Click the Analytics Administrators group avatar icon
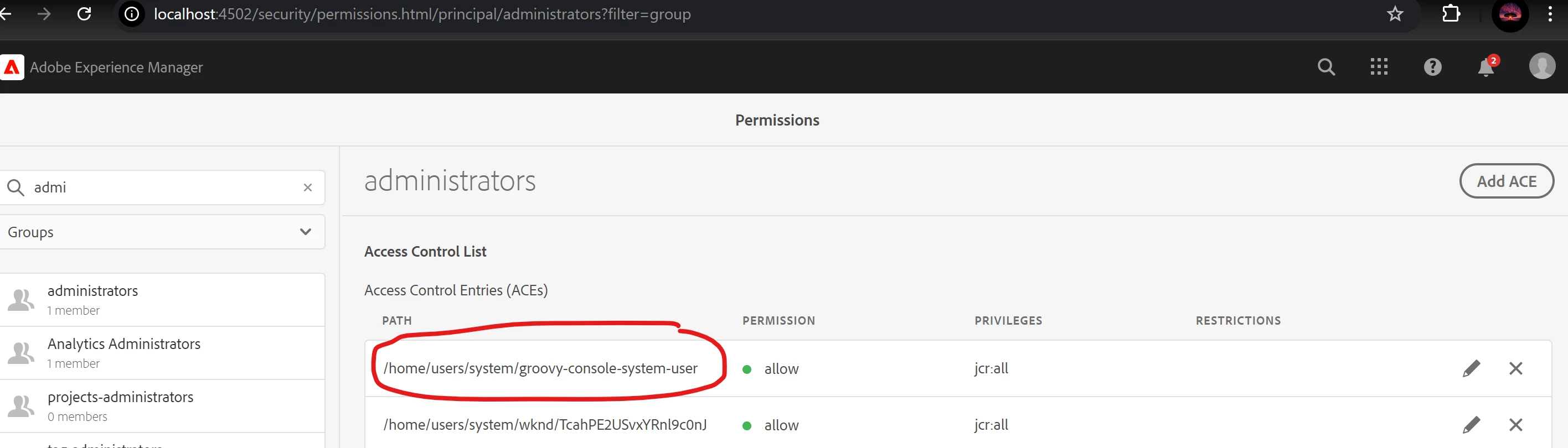The height and width of the screenshot is (448, 1568). (21, 353)
